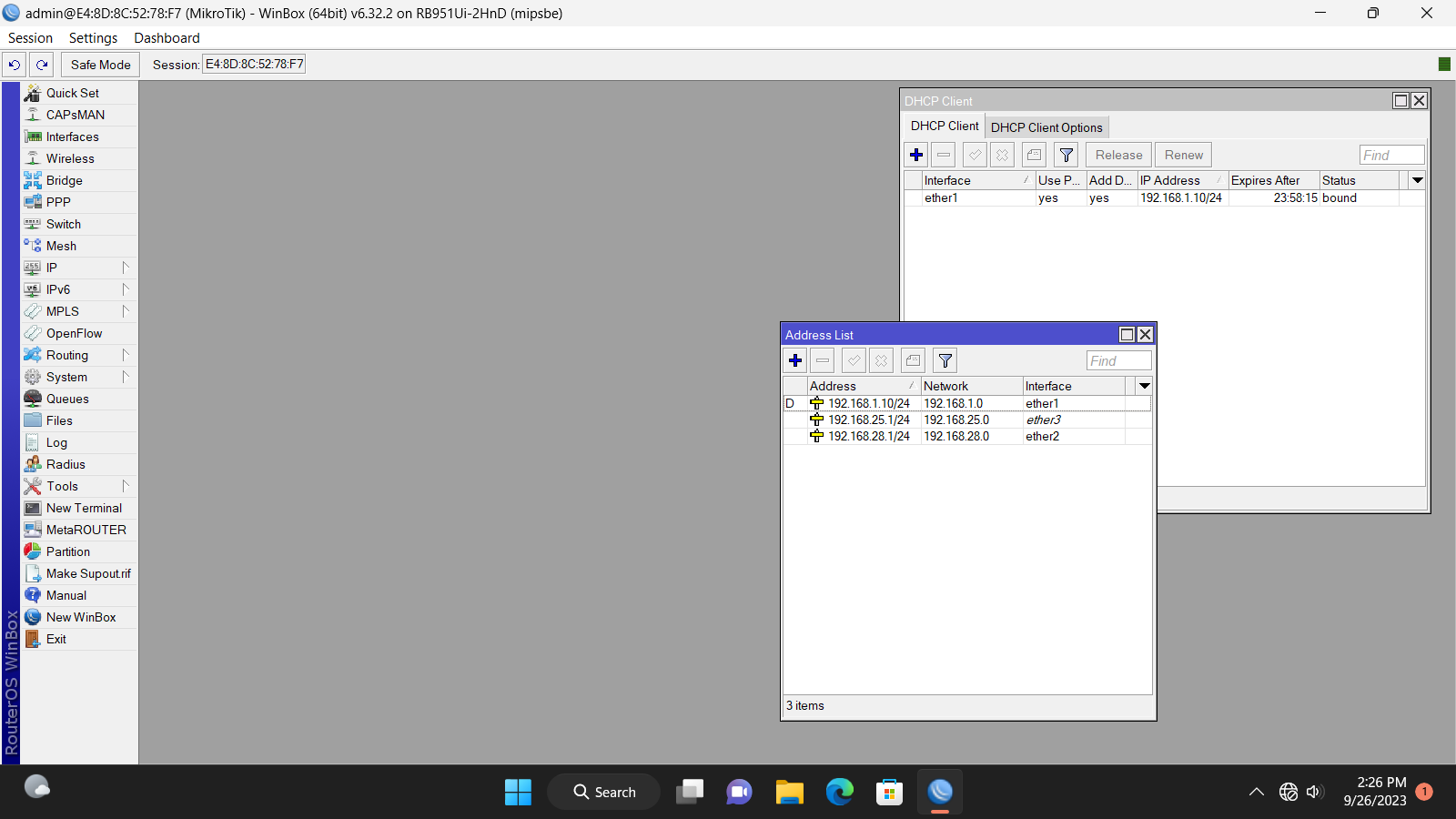Open Log menu item
Image resolution: width=1456 pixels, height=819 pixels.
pos(79,442)
